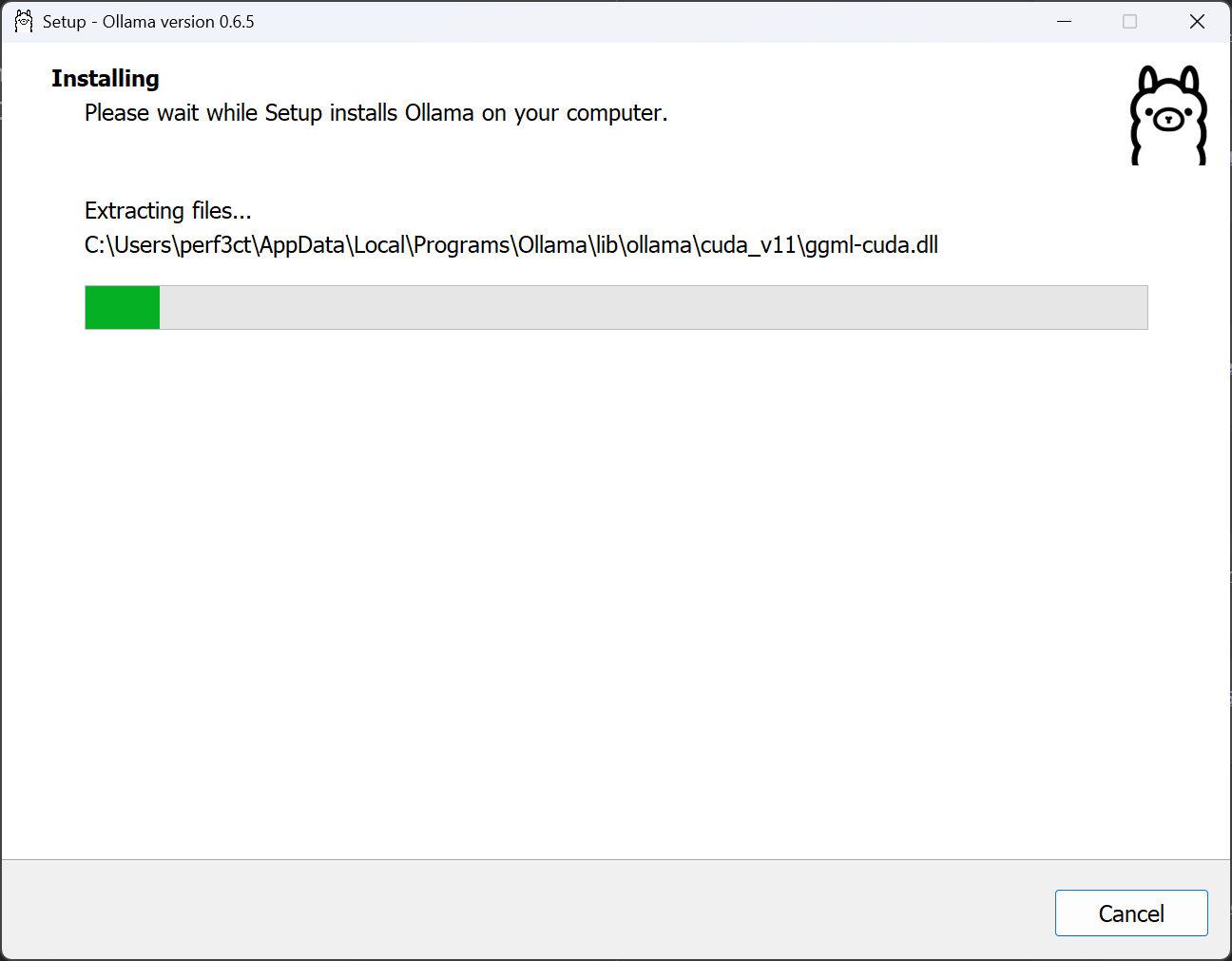
Task: Click the gray footer left of Cancel
Action: click(x=523, y=911)
